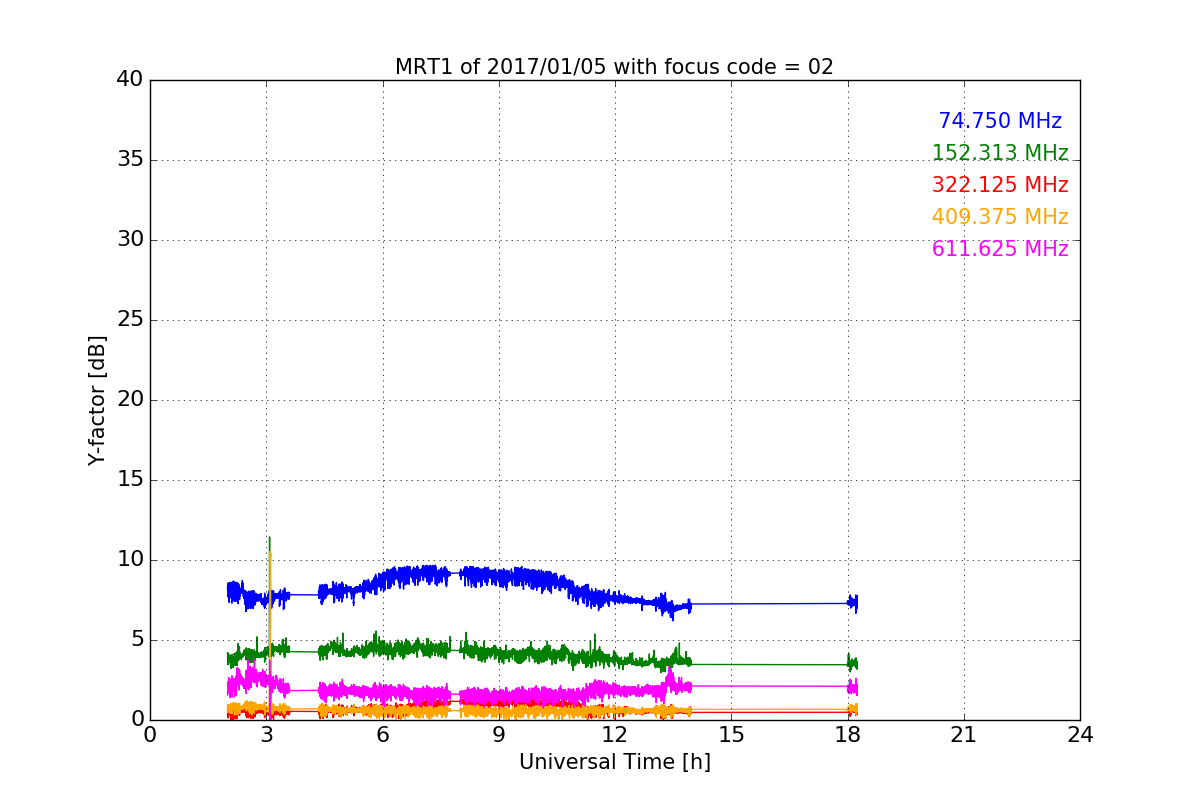Select the green '152.313 MHz' legend label
1200x800 pixels.
[1000, 153]
